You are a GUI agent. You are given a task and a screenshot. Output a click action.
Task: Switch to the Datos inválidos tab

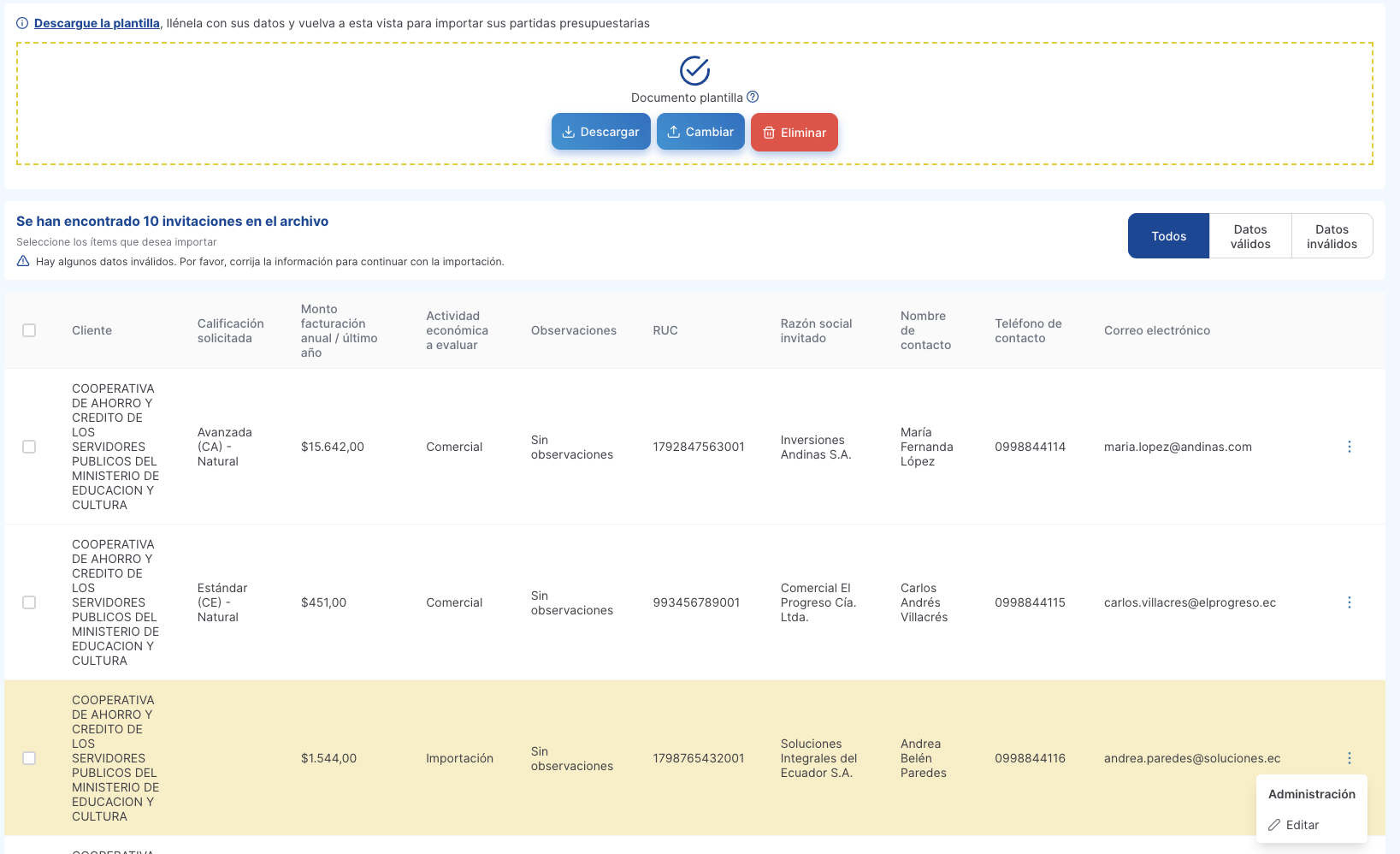click(1332, 236)
